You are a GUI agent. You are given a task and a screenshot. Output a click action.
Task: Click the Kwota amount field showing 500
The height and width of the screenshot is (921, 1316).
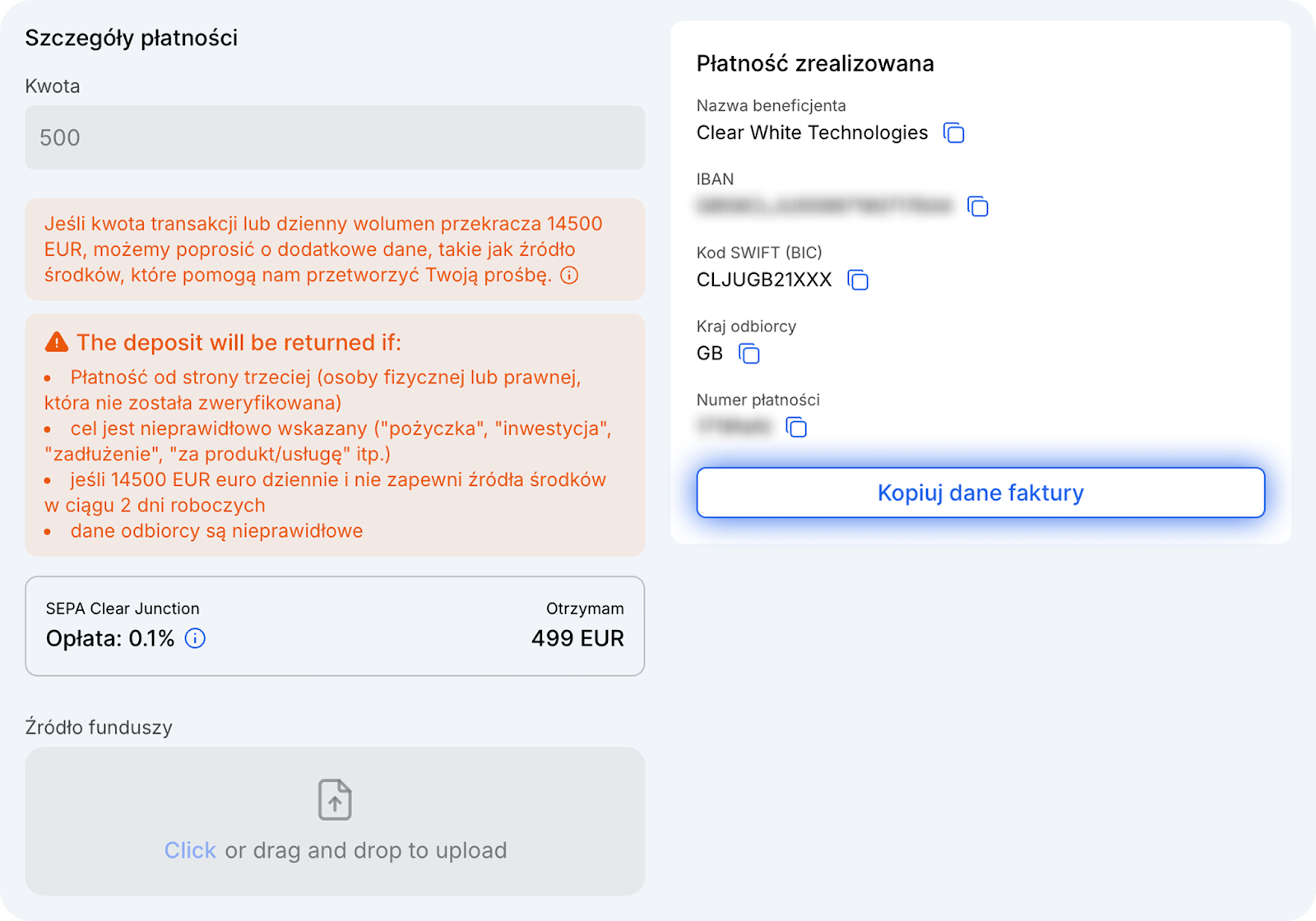point(335,137)
